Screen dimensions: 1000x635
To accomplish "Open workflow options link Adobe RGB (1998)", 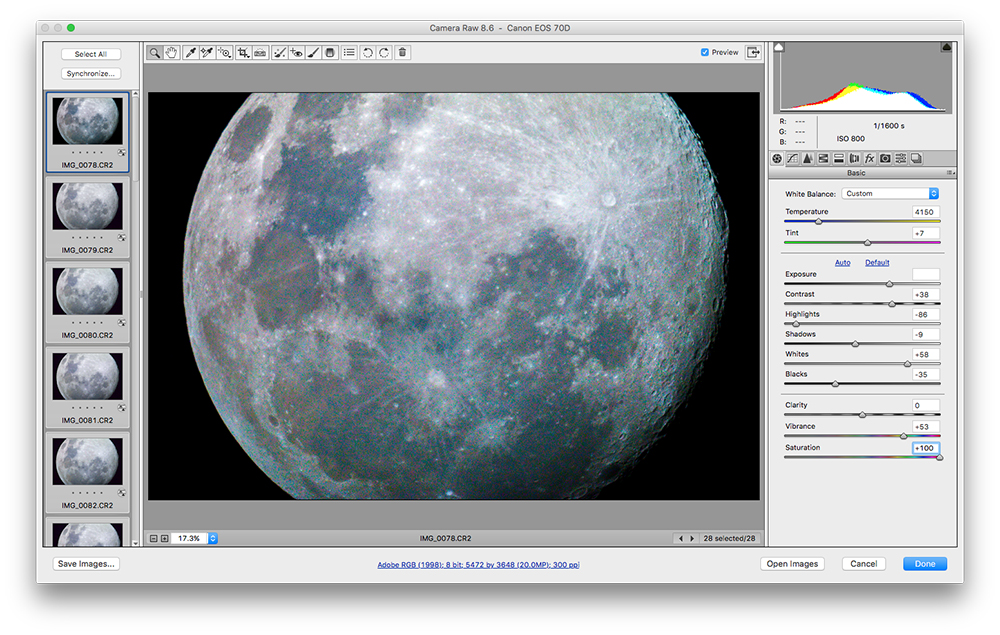I will click(478, 565).
